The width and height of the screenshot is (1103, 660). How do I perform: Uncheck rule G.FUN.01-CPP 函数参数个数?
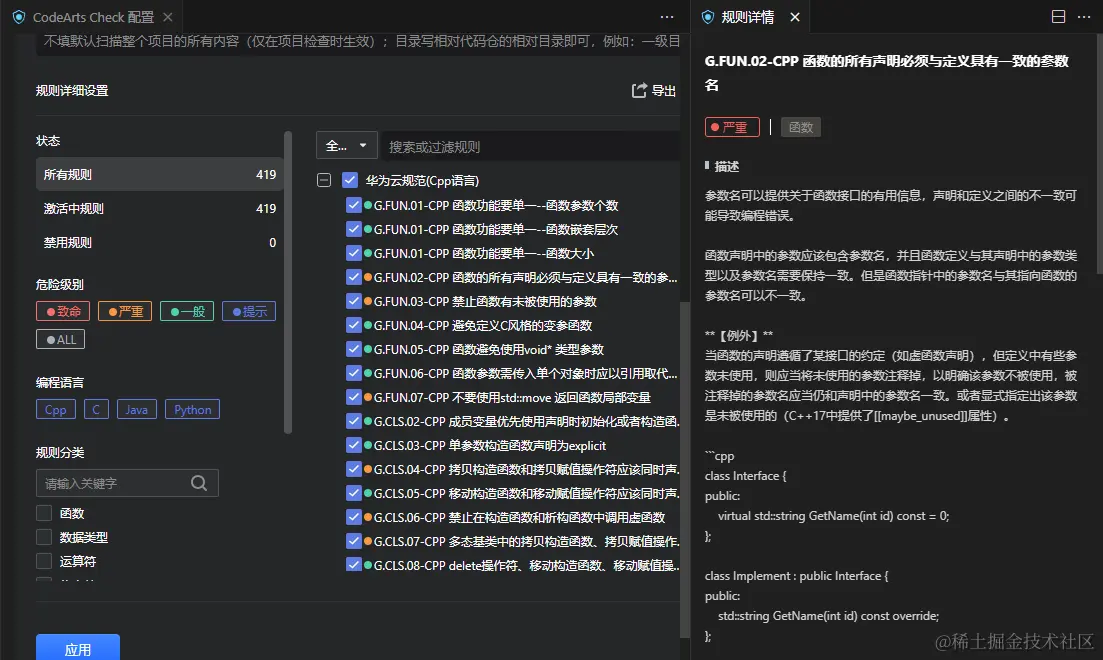pos(354,205)
